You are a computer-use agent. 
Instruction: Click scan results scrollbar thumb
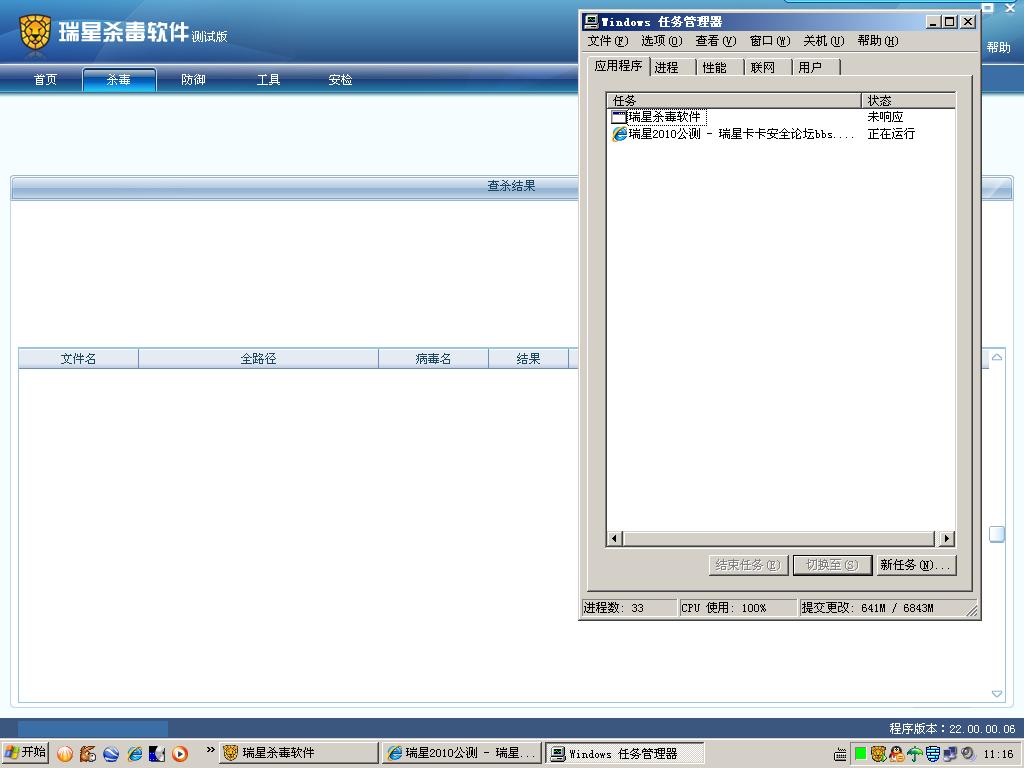coord(997,534)
